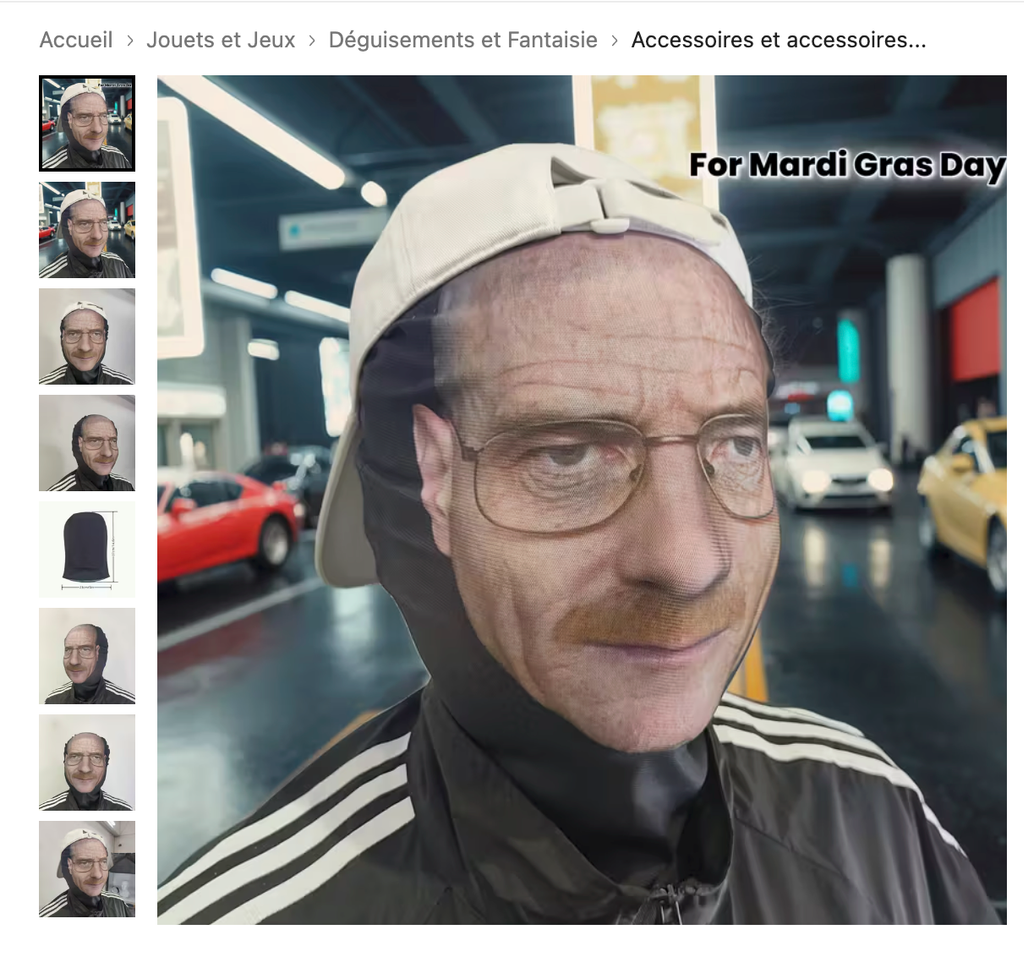Click the chevron after Jouets et Jeux

click(312, 41)
